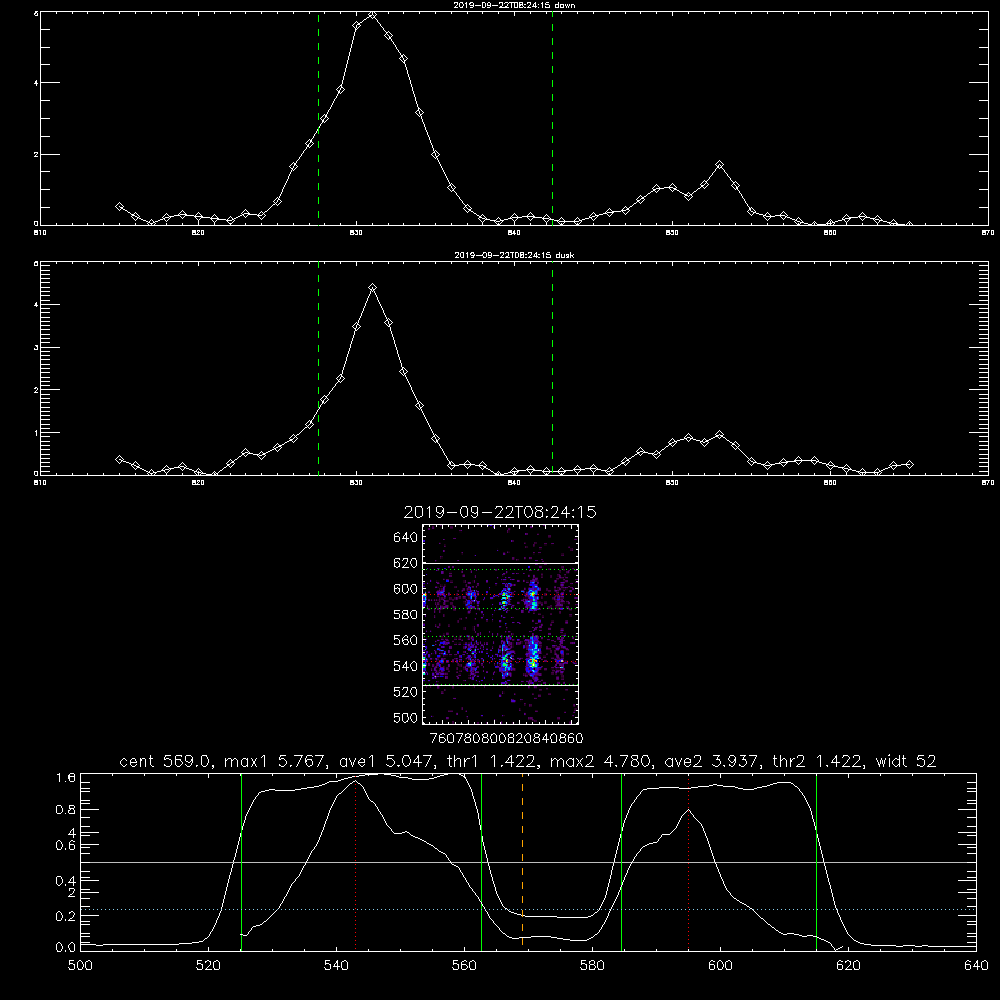Image resolution: width=1000 pixels, height=1000 pixels.
Task: Click the upper white horizontal line in spectral image
Action: coord(501,564)
